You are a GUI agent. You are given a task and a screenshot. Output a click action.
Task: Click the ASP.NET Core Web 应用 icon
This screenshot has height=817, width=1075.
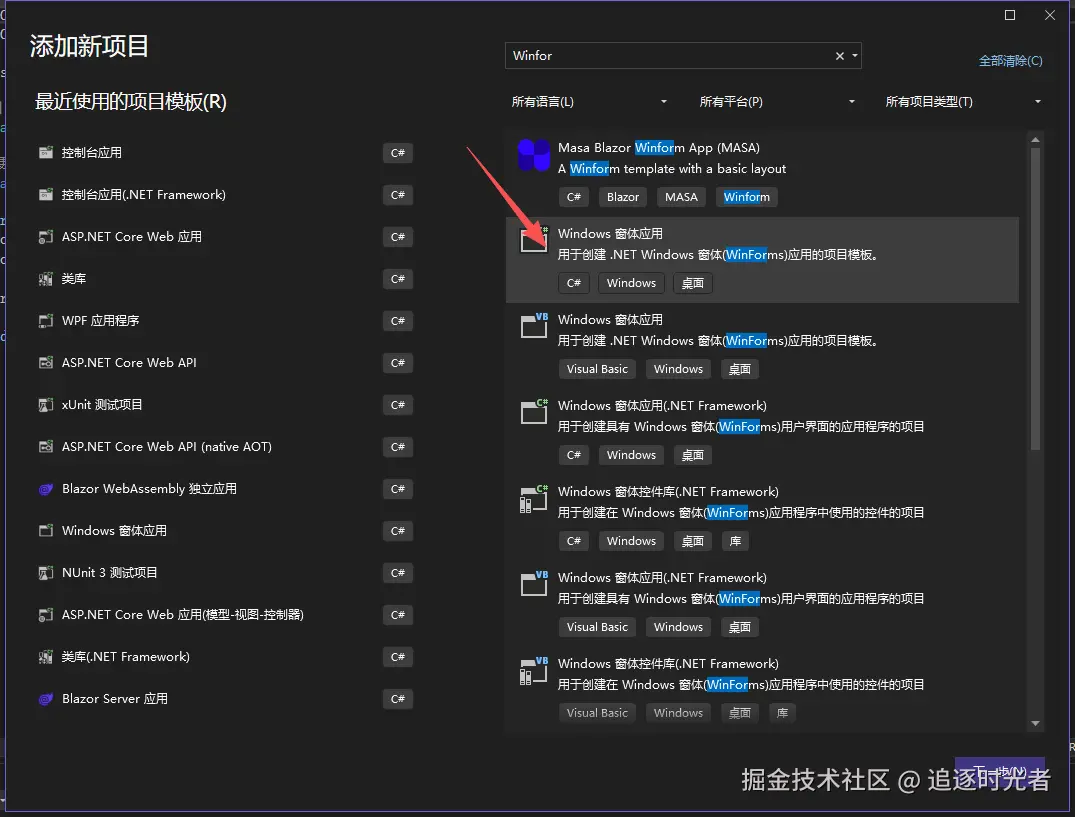point(46,237)
